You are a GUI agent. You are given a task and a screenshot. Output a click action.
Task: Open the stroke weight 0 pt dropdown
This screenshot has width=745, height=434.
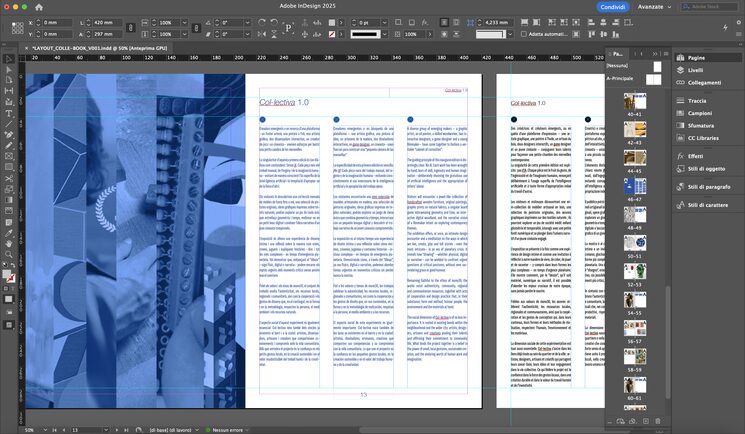click(384, 22)
